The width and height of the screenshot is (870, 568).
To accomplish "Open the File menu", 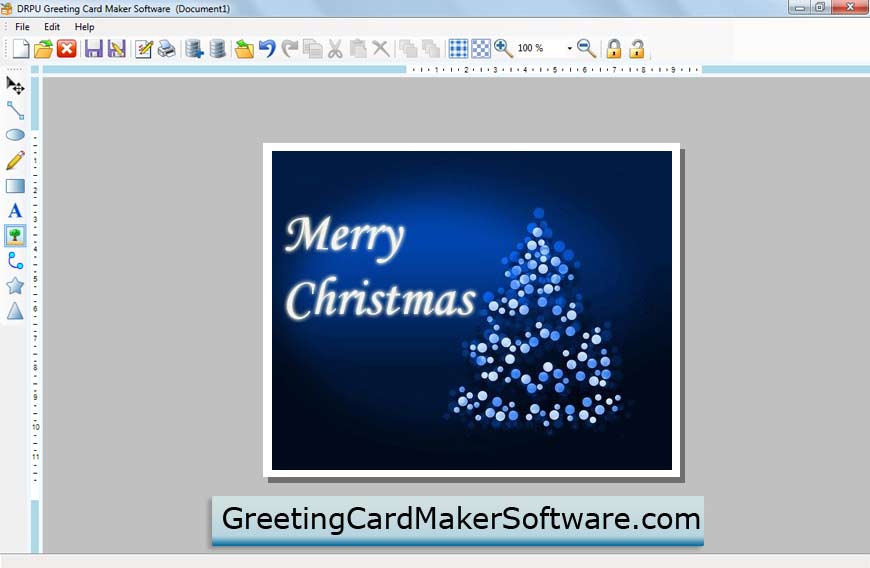I will (x=22, y=27).
